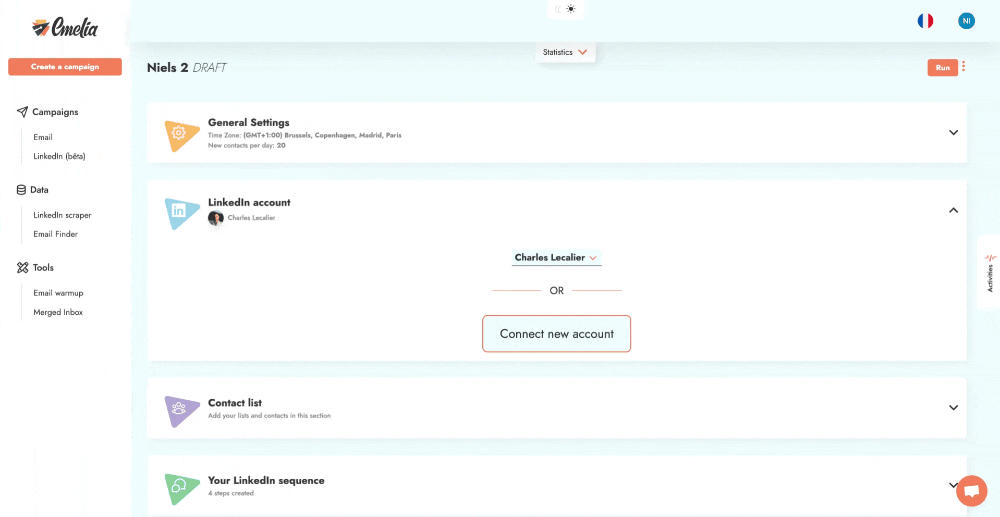Expand the Contact list section
Screen dimensions: 1000x517
click(953, 407)
